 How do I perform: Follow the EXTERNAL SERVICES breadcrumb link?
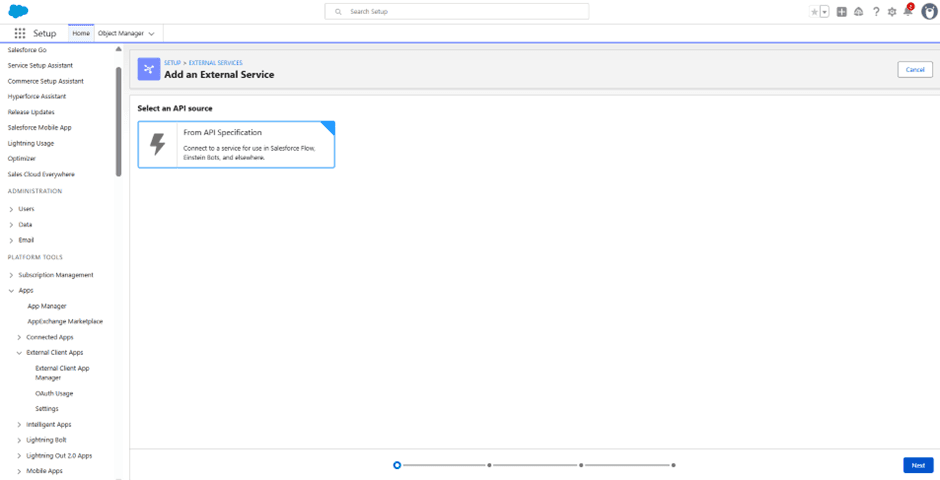[x=216, y=62]
